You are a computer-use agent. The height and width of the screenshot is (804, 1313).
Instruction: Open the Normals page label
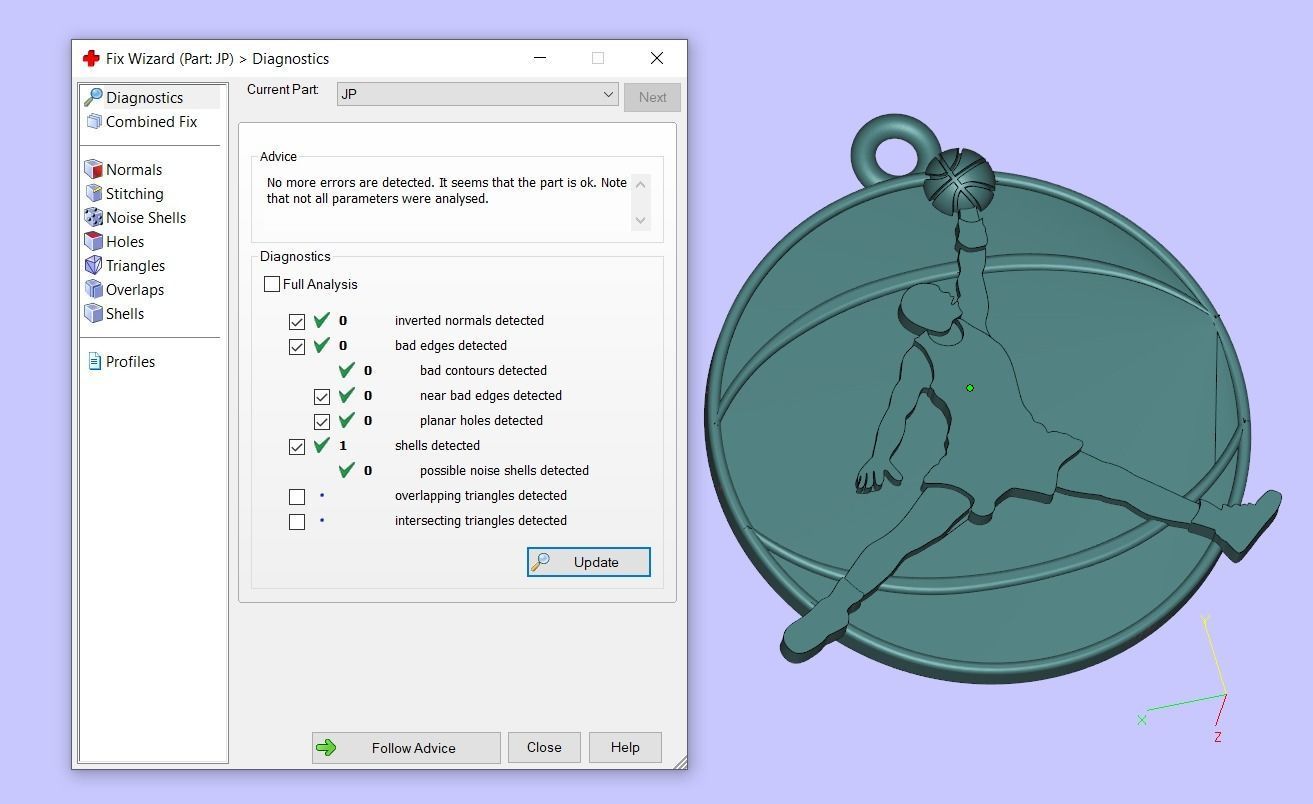point(134,169)
